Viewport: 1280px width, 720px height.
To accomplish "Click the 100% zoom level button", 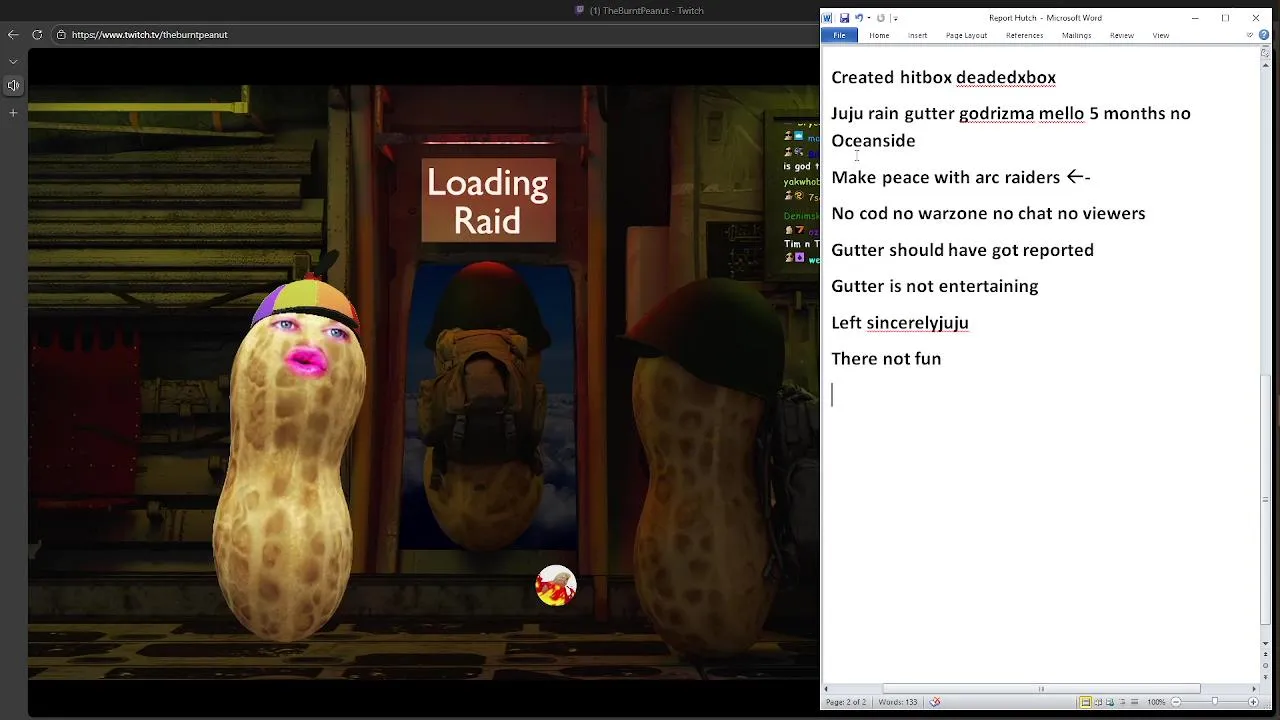I will [1156, 702].
